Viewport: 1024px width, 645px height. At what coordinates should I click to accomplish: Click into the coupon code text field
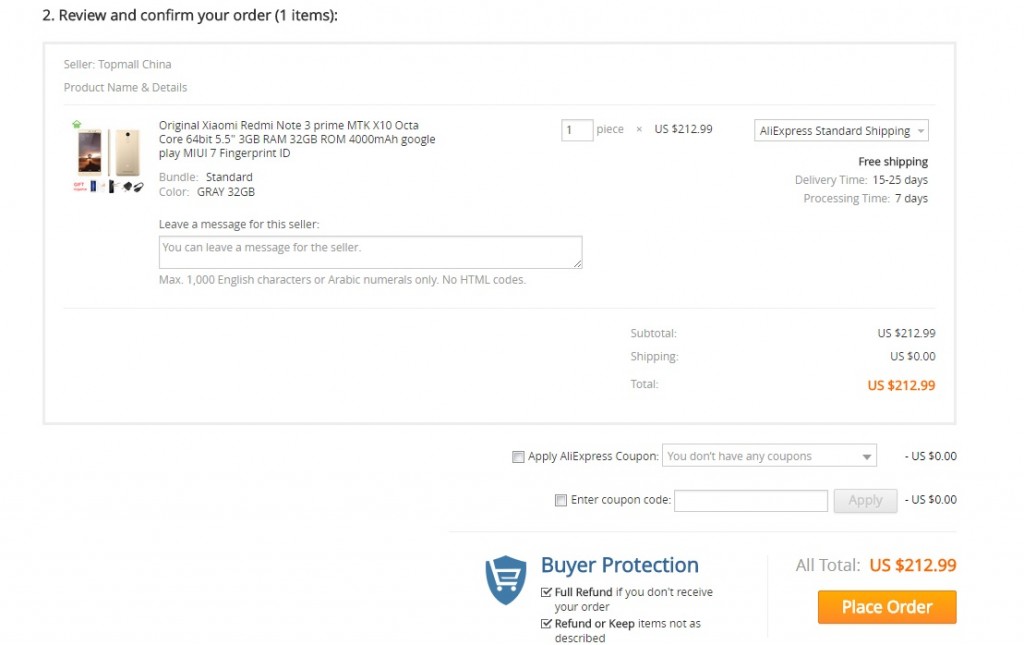tap(751, 500)
